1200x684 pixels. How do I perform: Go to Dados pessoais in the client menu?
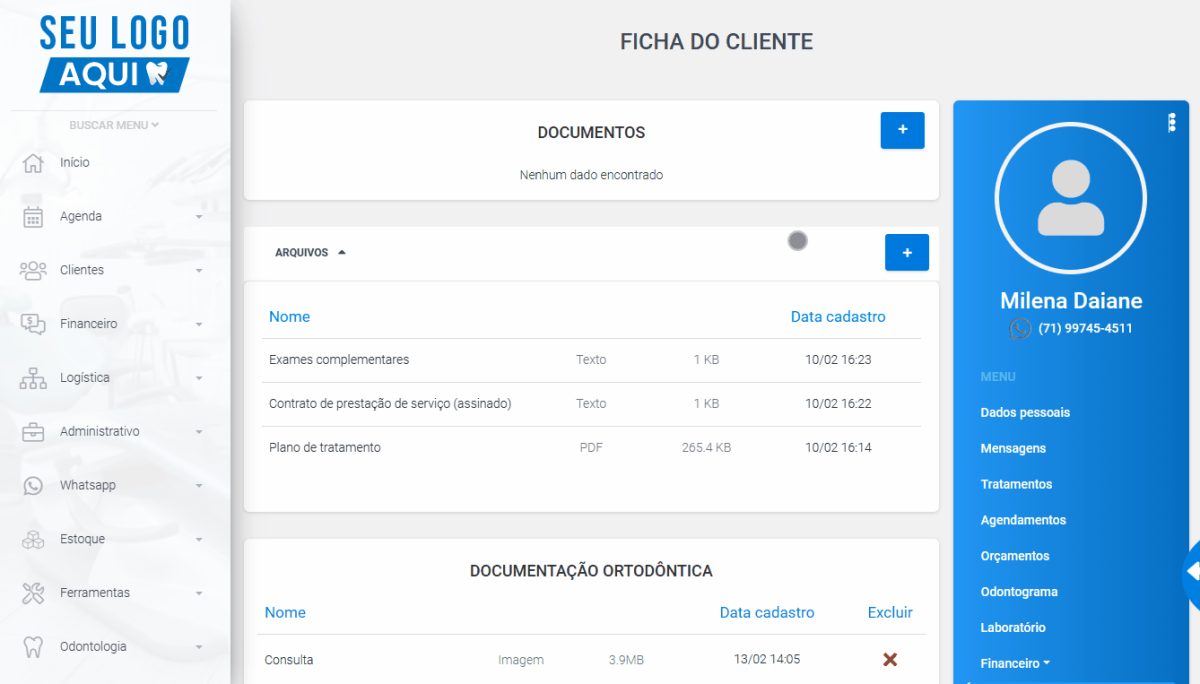click(1025, 412)
